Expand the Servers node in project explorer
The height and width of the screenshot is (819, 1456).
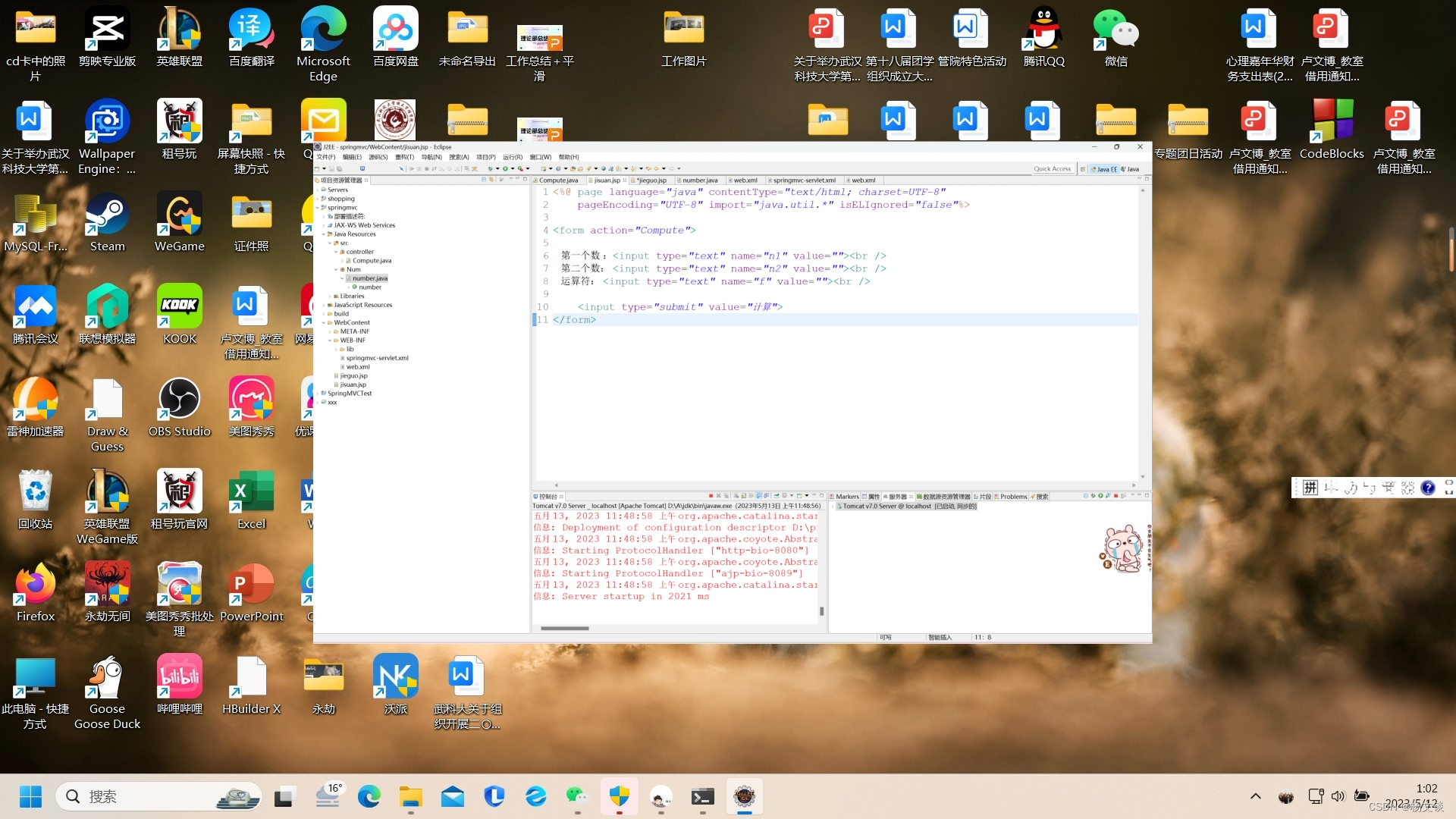(x=317, y=190)
